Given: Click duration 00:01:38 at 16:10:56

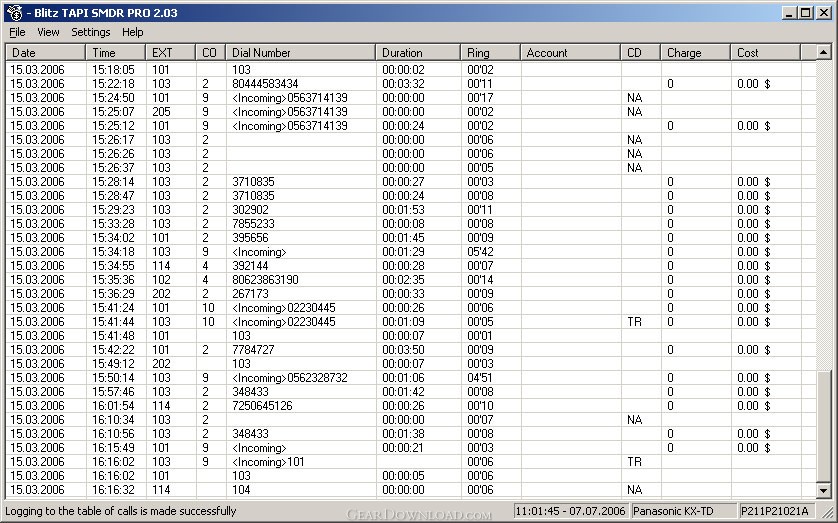Looking at the screenshot, I should pos(403,434).
